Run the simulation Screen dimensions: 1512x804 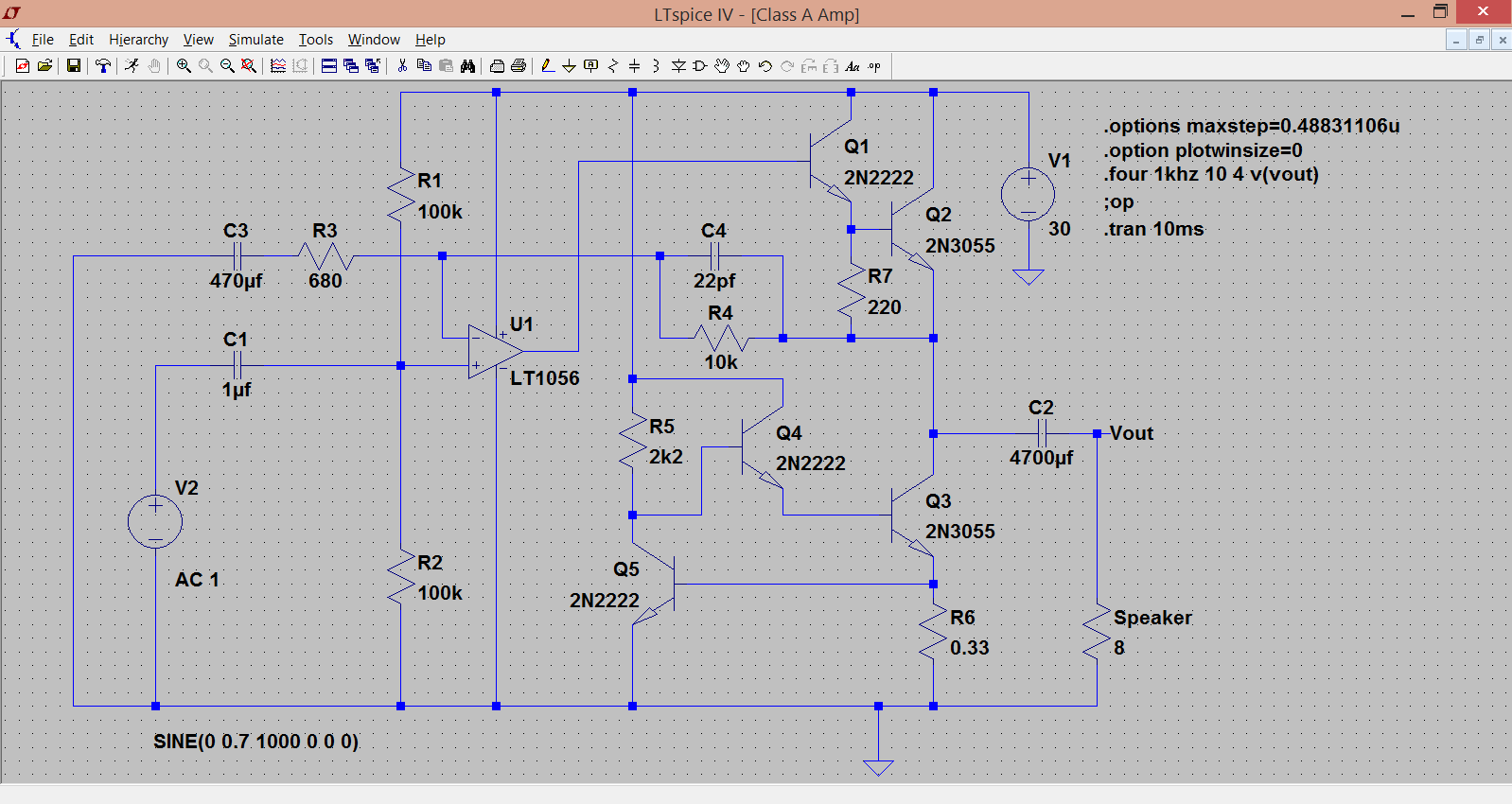(132, 66)
